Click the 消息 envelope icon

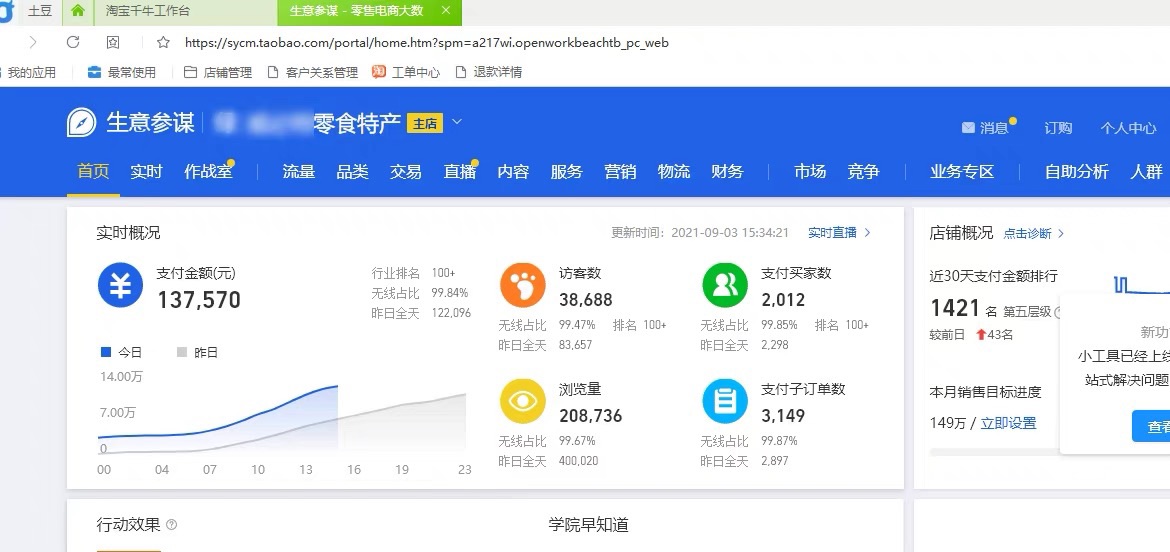pos(968,128)
